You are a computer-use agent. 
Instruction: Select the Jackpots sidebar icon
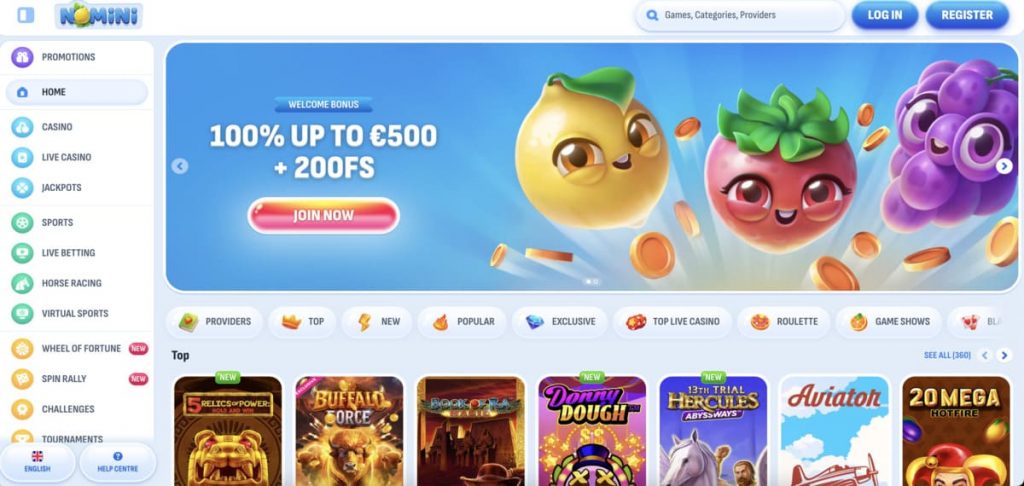pos(22,187)
